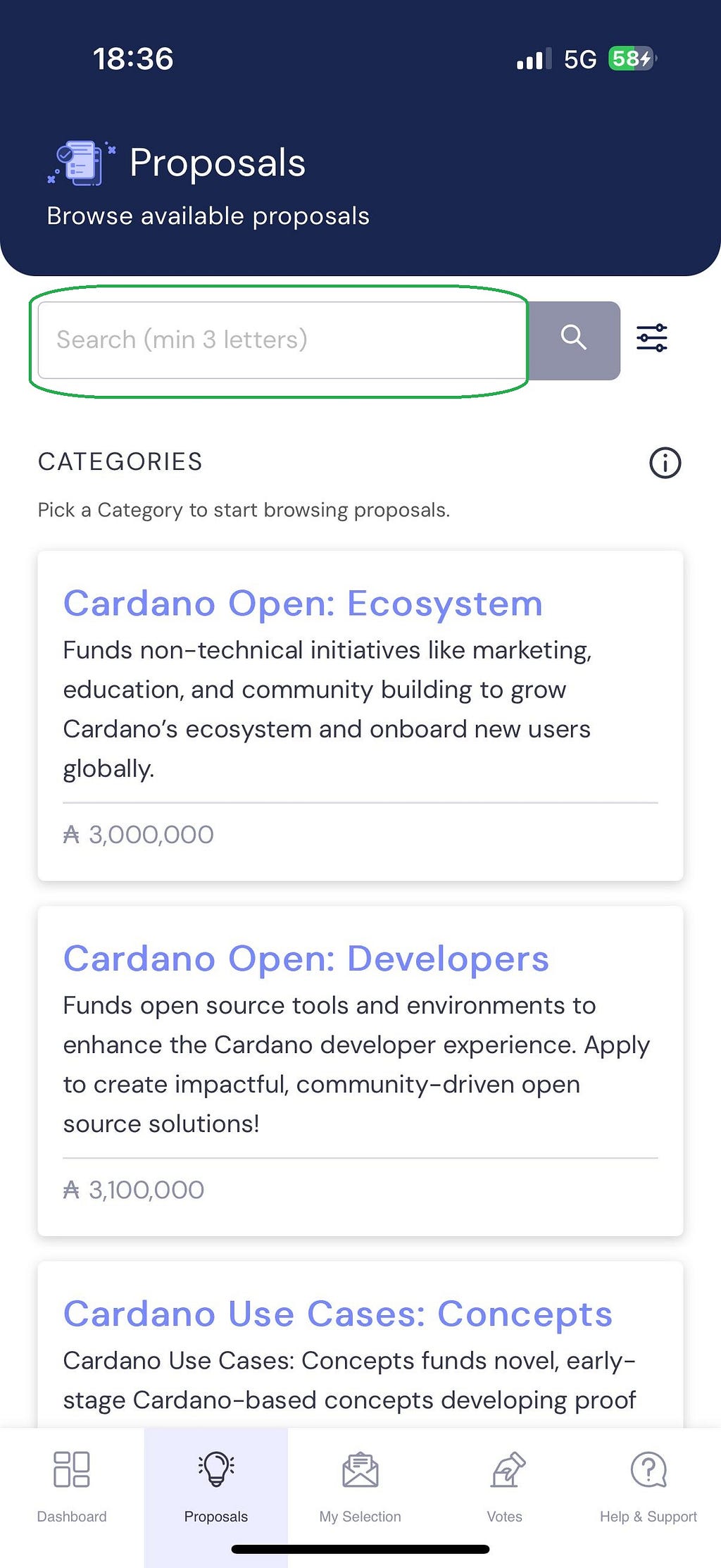Switch to the Dashboard tab label
The width and height of the screenshot is (721, 1568).
72,1516
